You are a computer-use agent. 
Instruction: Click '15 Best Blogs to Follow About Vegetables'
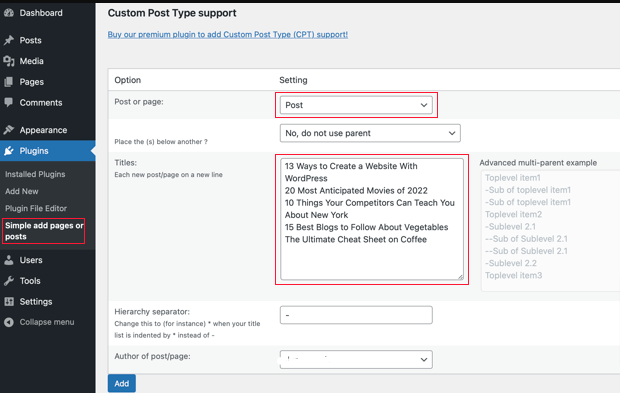(367, 227)
